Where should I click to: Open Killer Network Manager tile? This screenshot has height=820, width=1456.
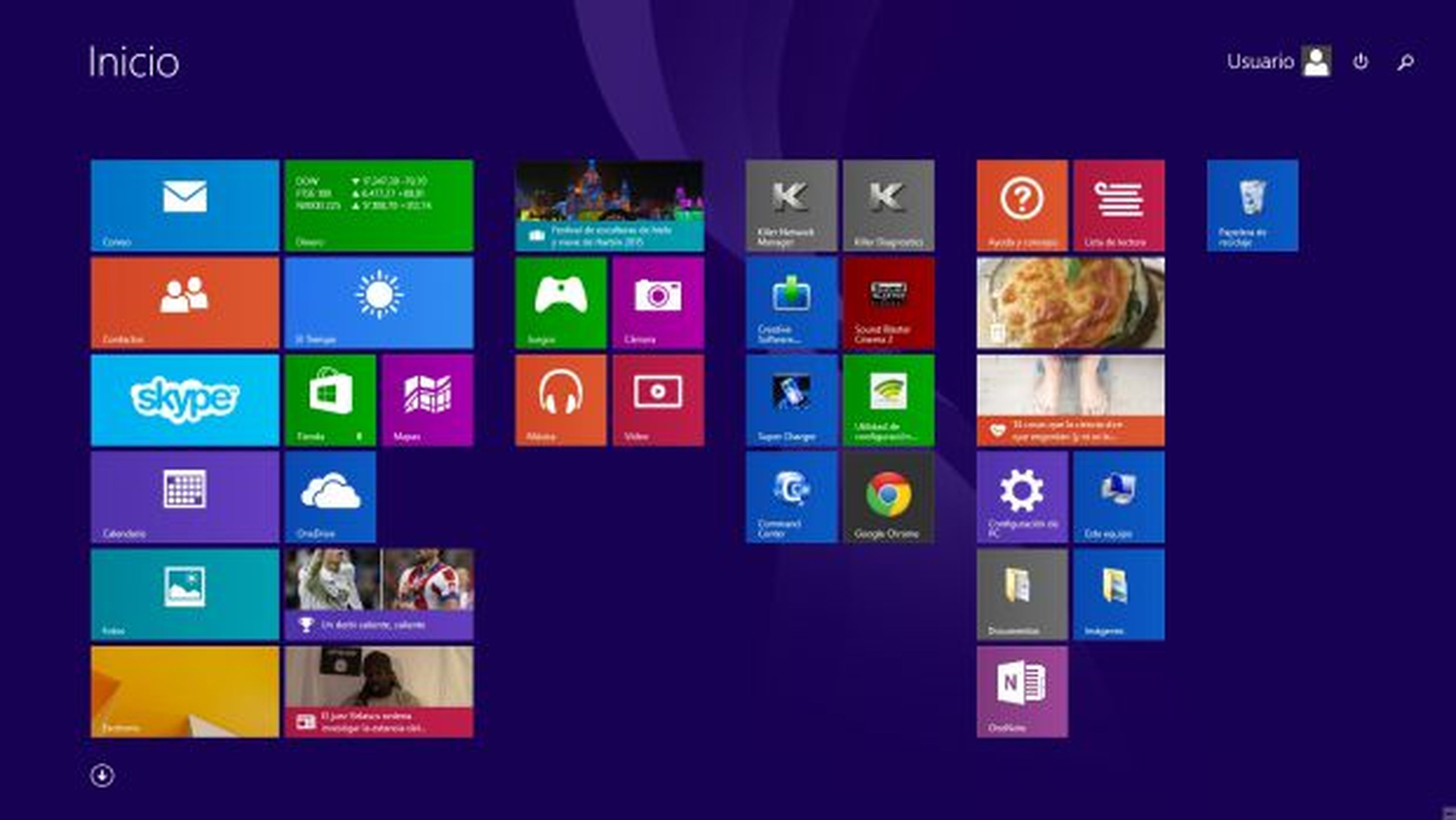(791, 205)
